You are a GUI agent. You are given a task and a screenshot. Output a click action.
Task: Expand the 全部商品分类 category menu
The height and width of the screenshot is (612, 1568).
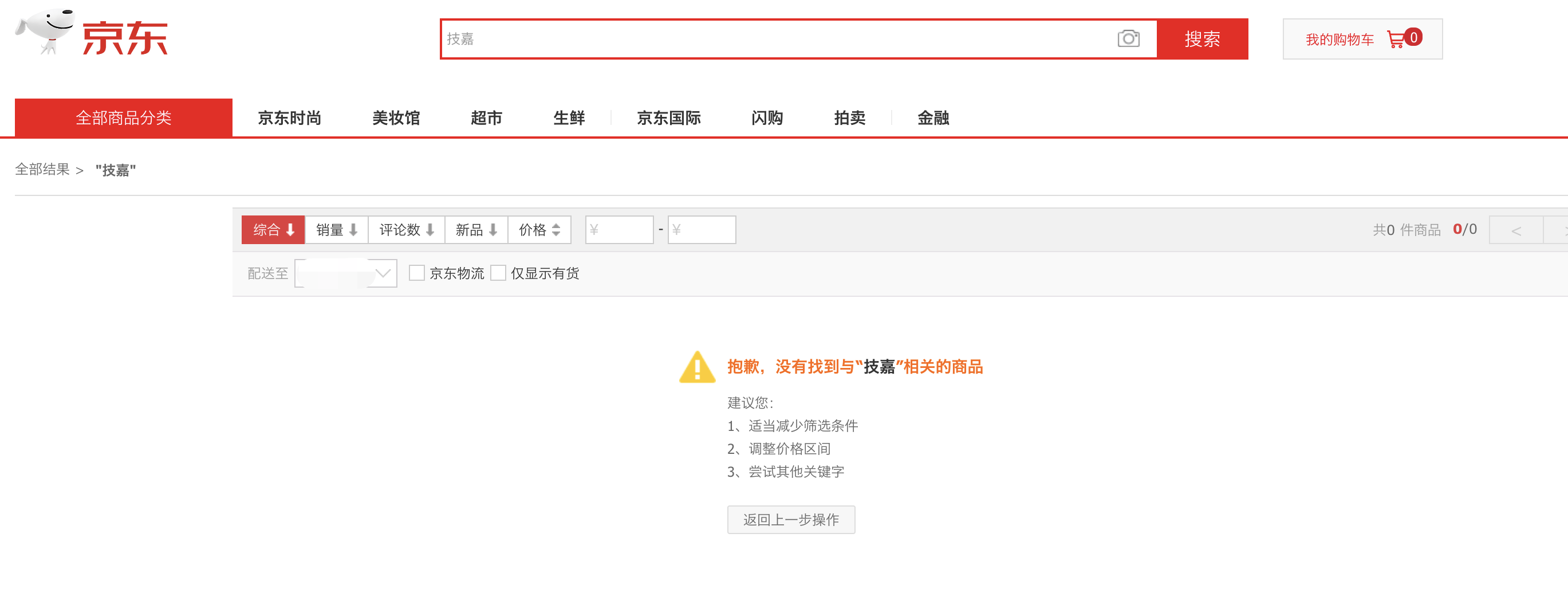coord(124,117)
